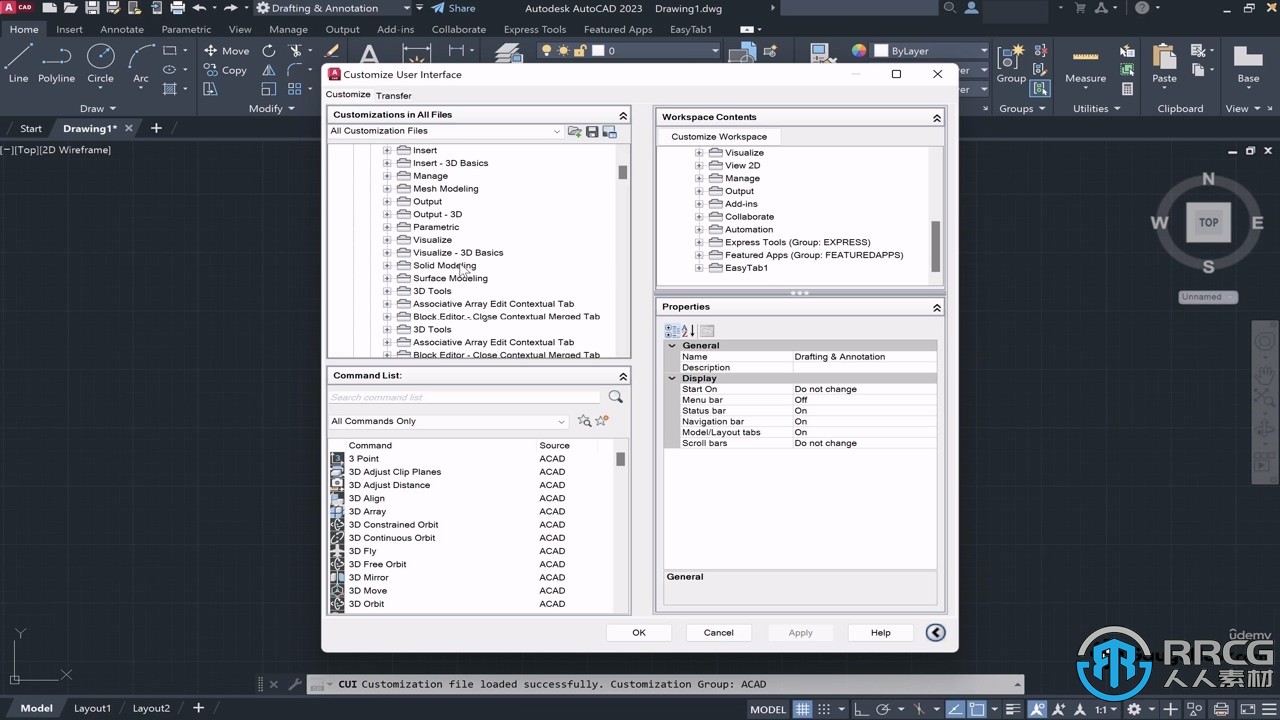Click the Categorized icon in Properties panel
The width and height of the screenshot is (1280, 720).
pos(672,331)
